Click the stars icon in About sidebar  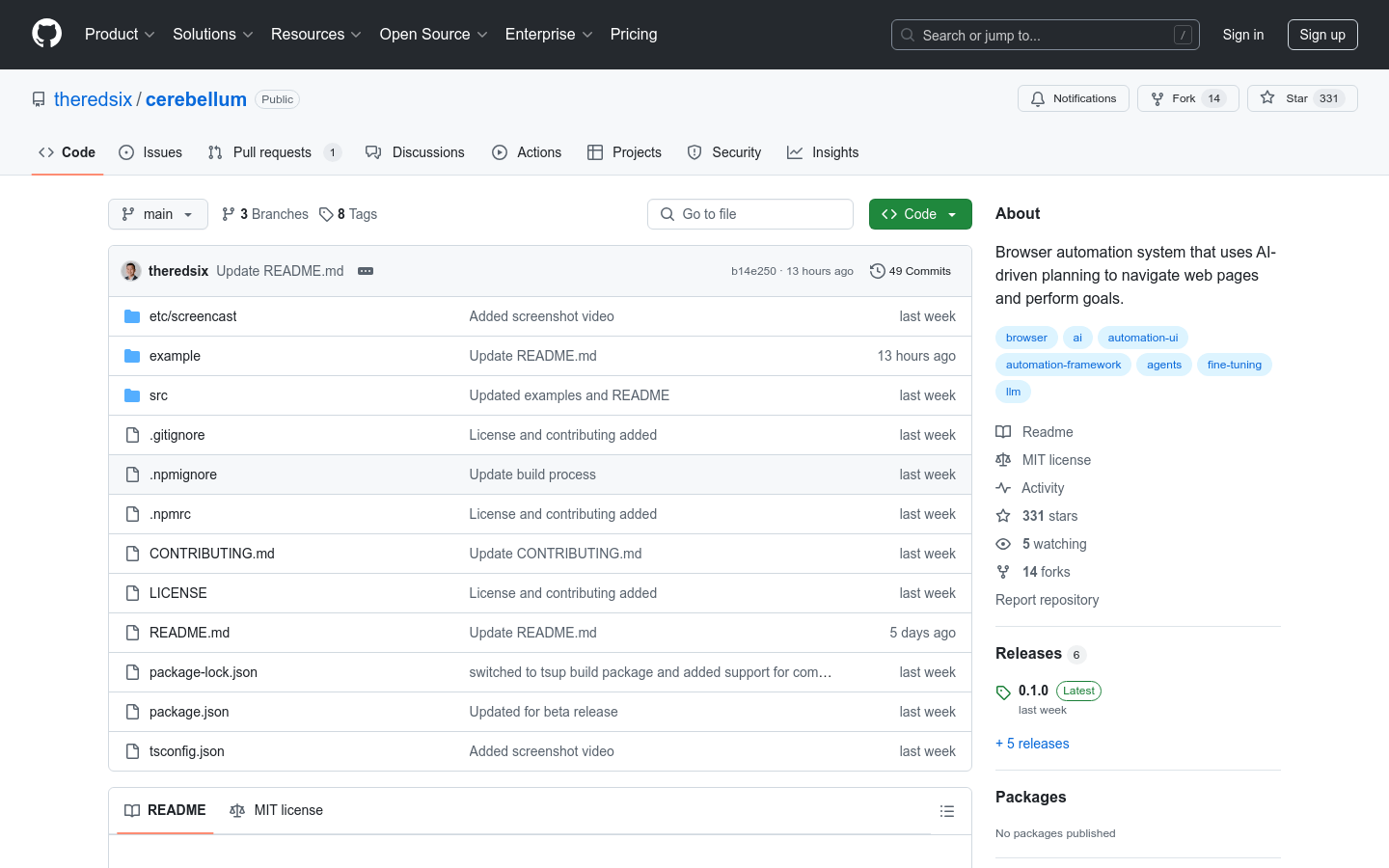[1003, 516]
